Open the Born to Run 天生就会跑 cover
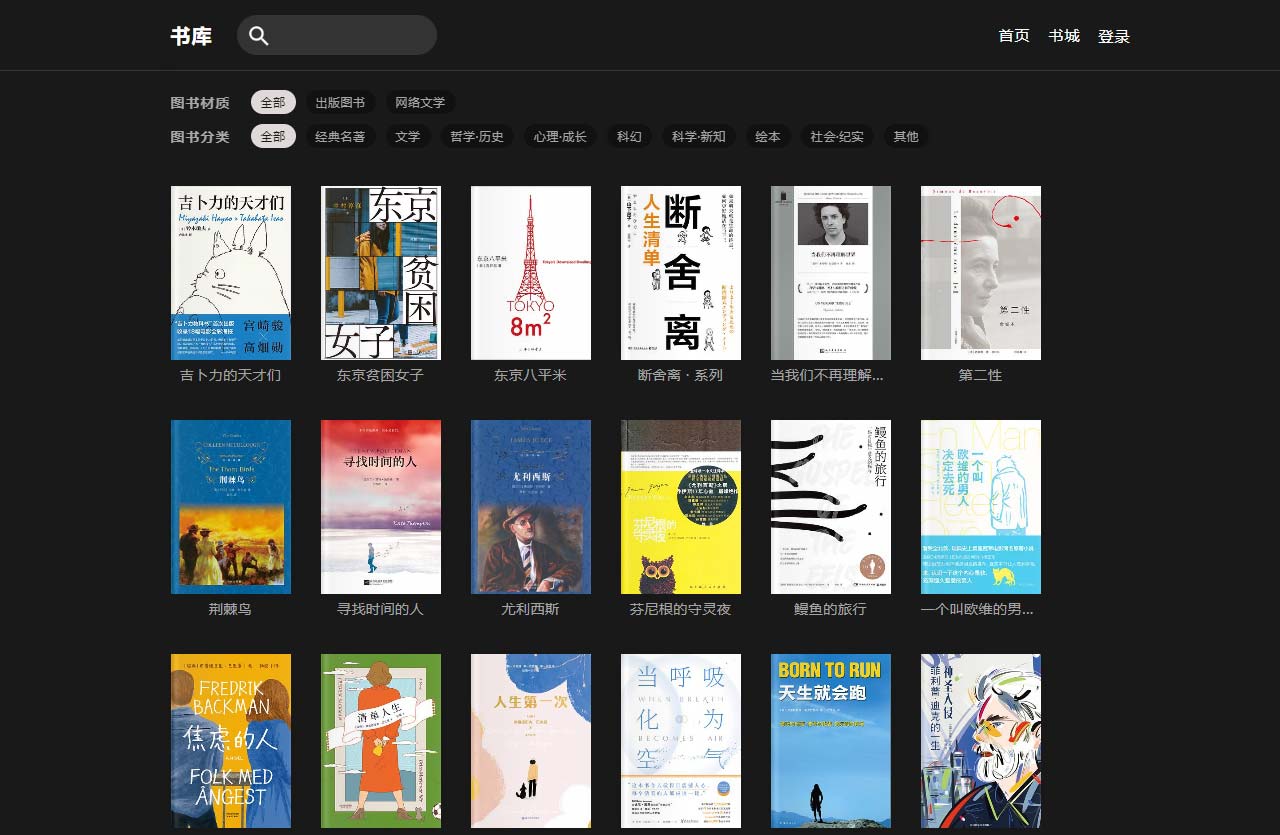This screenshot has height=835, width=1280. tap(831, 741)
